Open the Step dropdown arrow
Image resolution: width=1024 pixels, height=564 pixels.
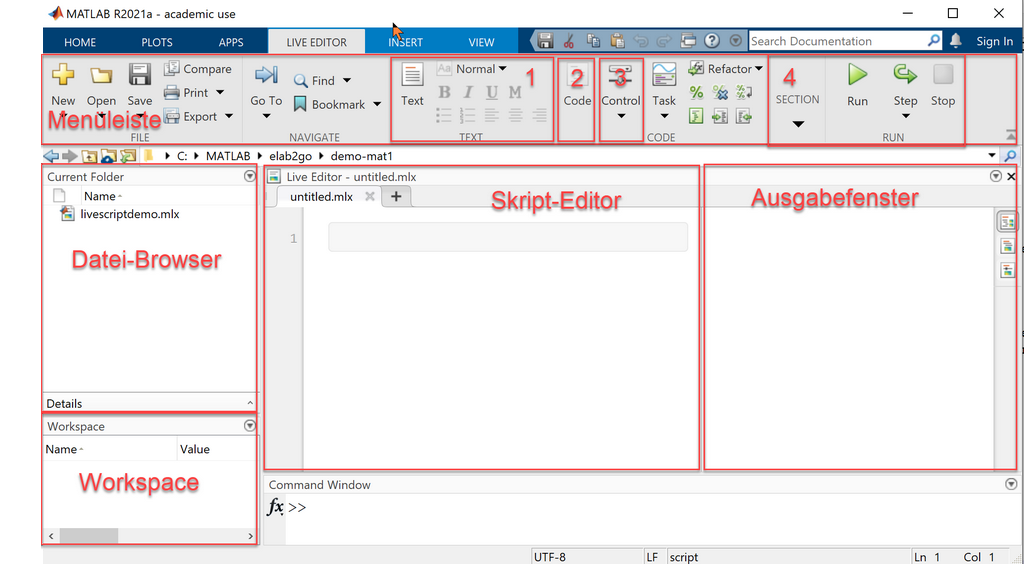[905, 116]
